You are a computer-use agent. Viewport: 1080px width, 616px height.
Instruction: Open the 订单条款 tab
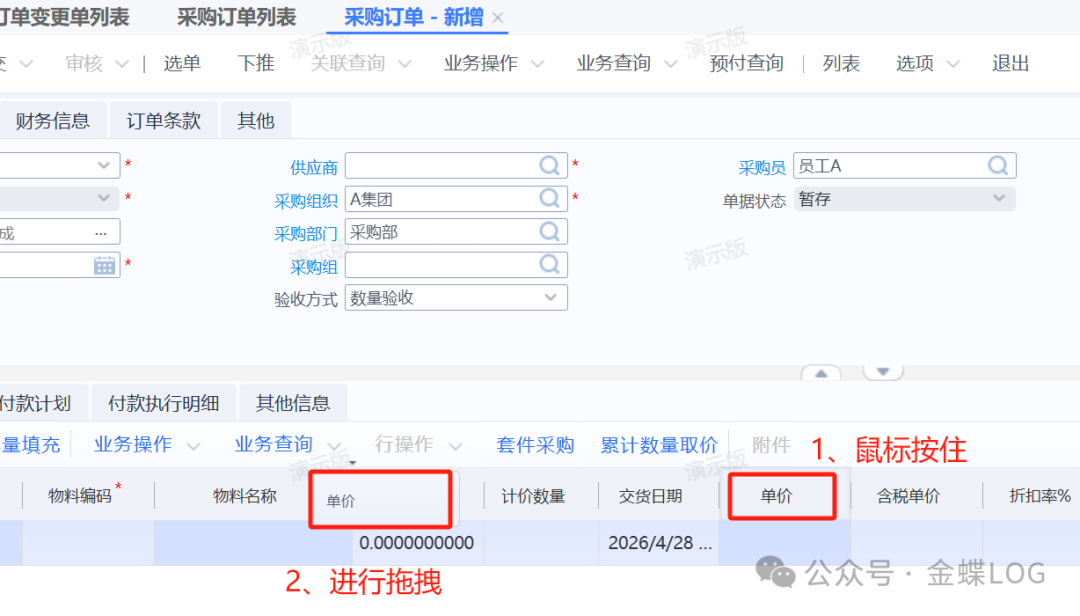coord(163,121)
